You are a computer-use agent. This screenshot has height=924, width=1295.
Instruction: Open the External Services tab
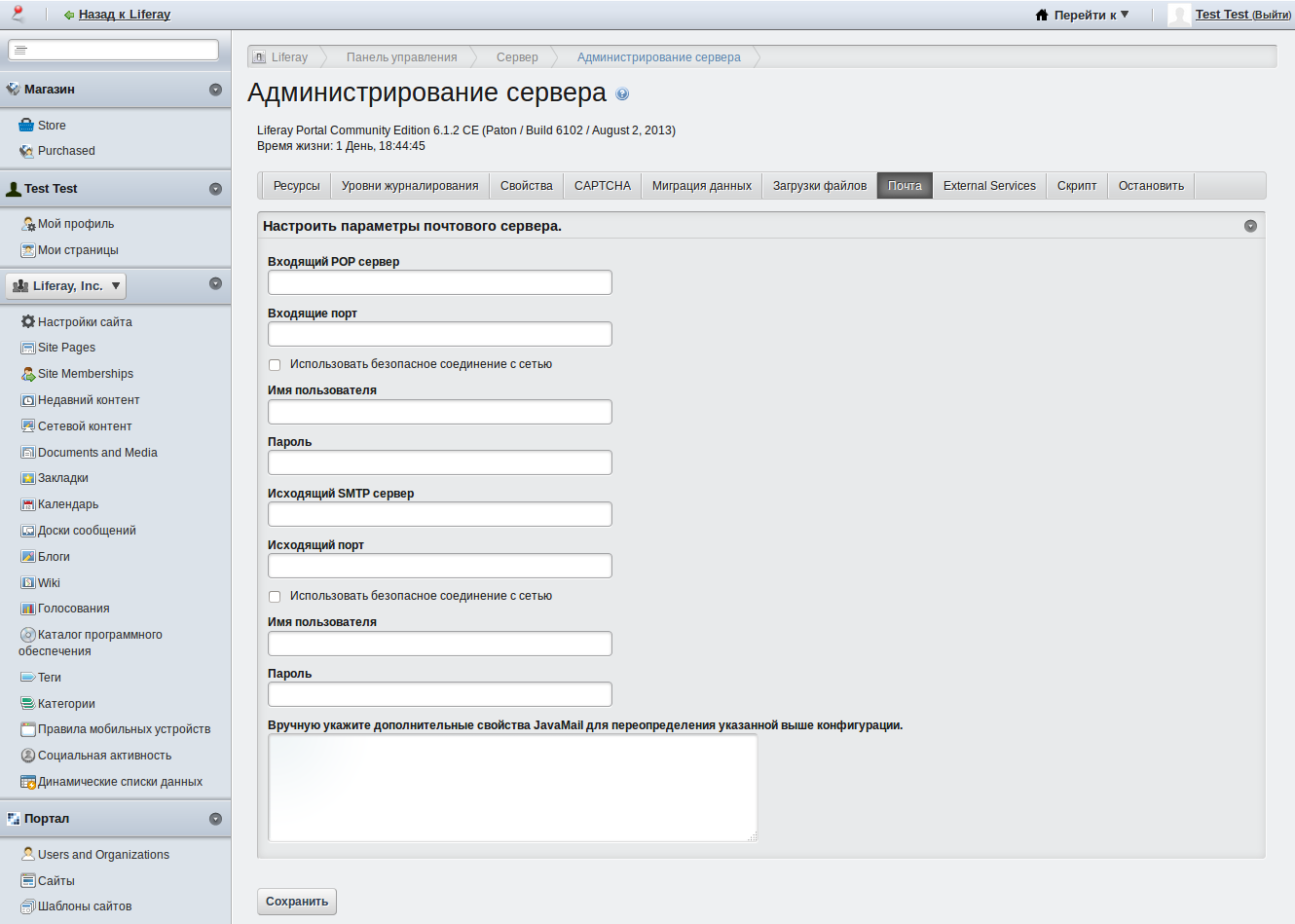989,186
